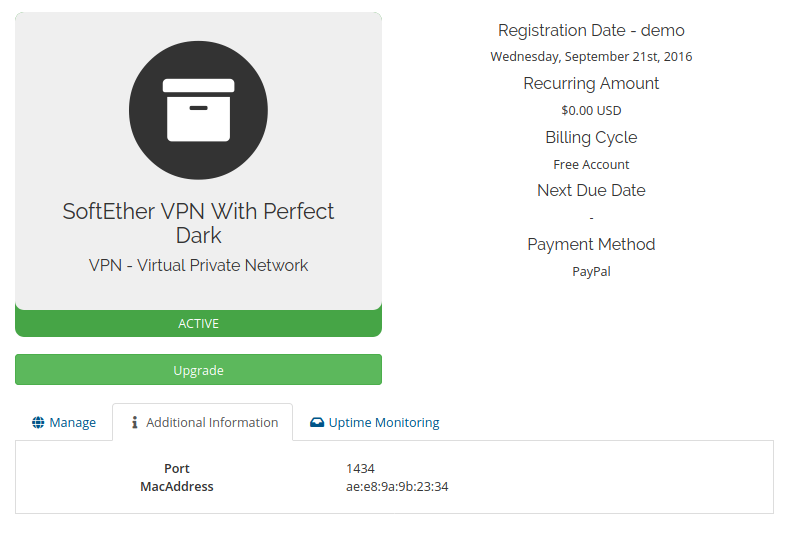Switch to Additional Information tab
This screenshot has height=551, width=786.
[x=203, y=422]
